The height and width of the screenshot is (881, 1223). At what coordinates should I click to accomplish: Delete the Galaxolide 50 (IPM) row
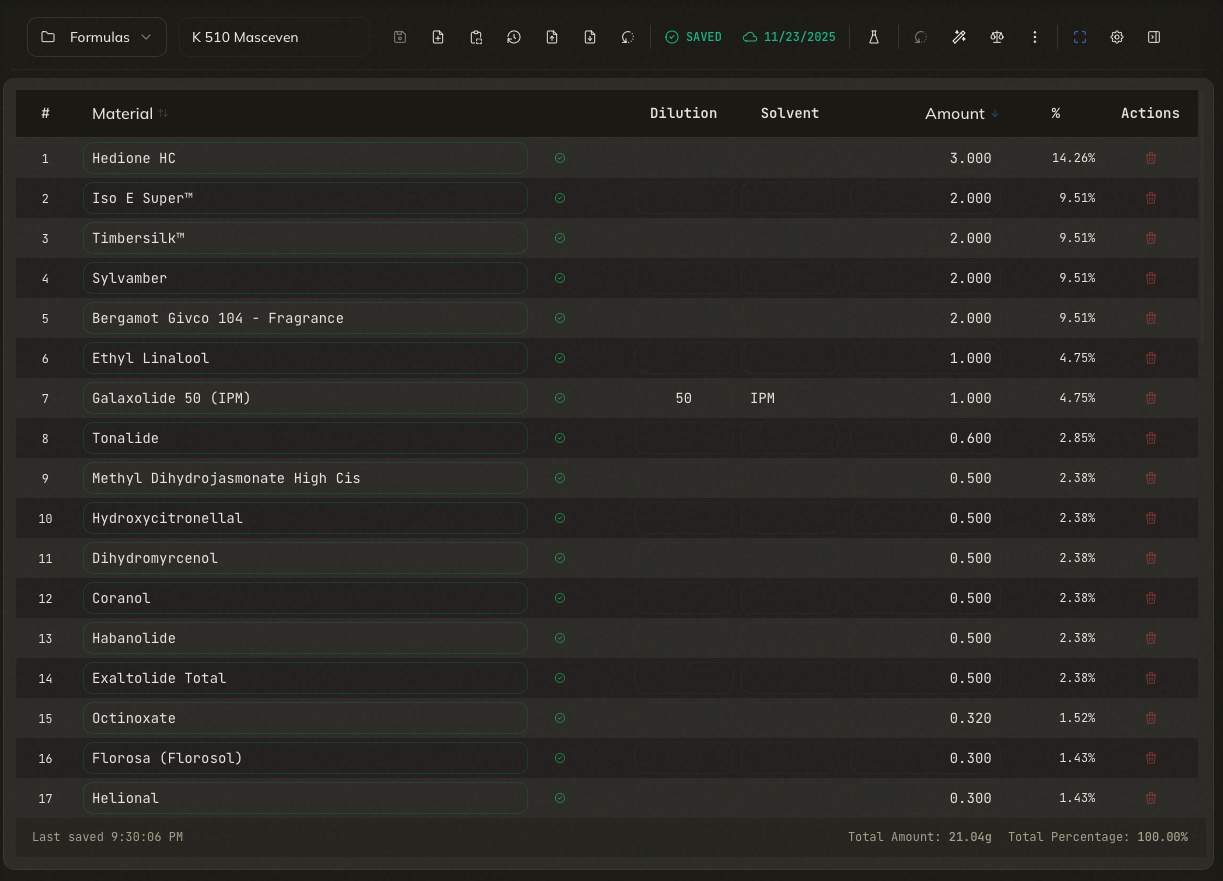tap(1151, 398)
